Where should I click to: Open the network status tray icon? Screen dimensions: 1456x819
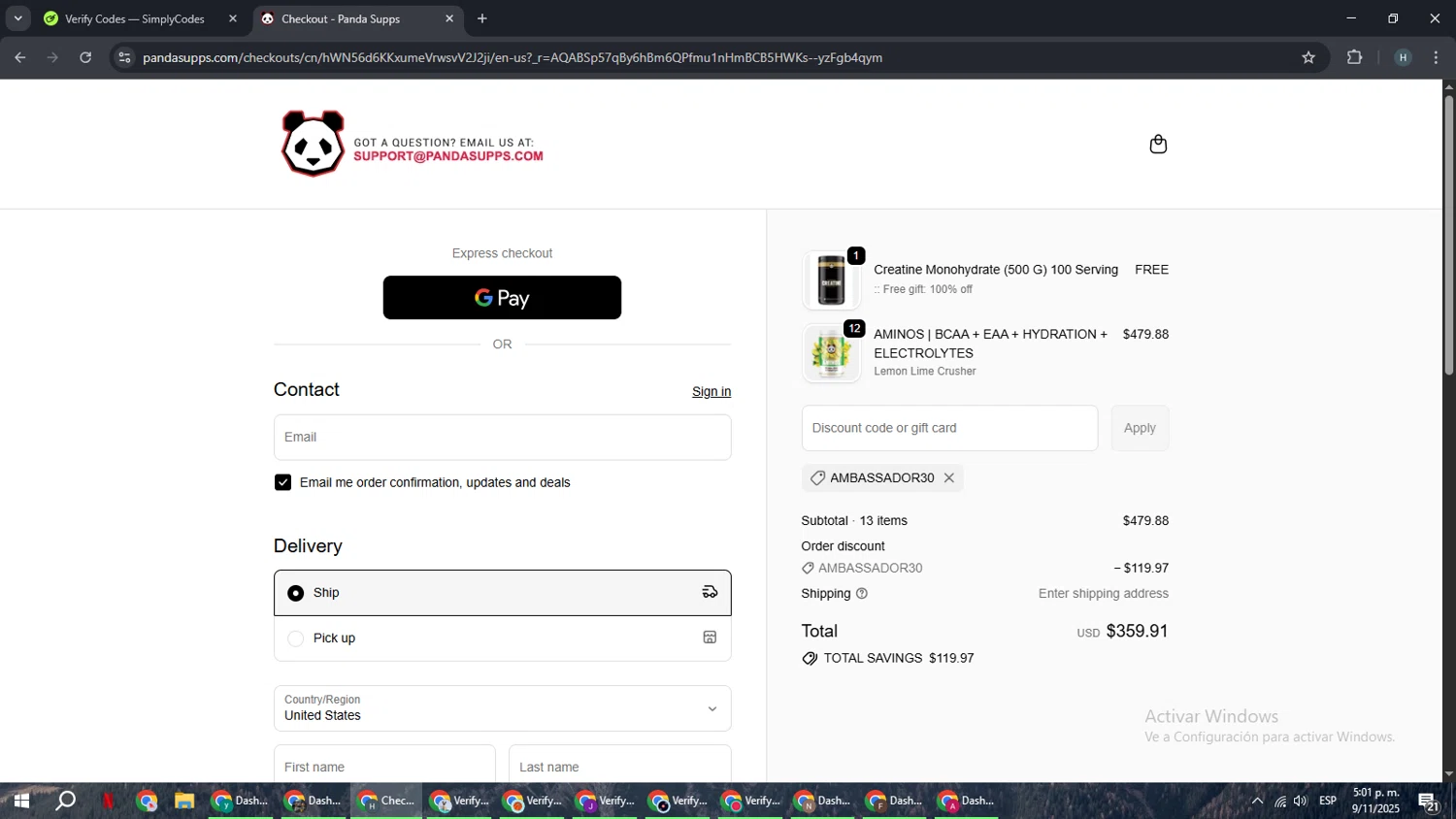1280,802
